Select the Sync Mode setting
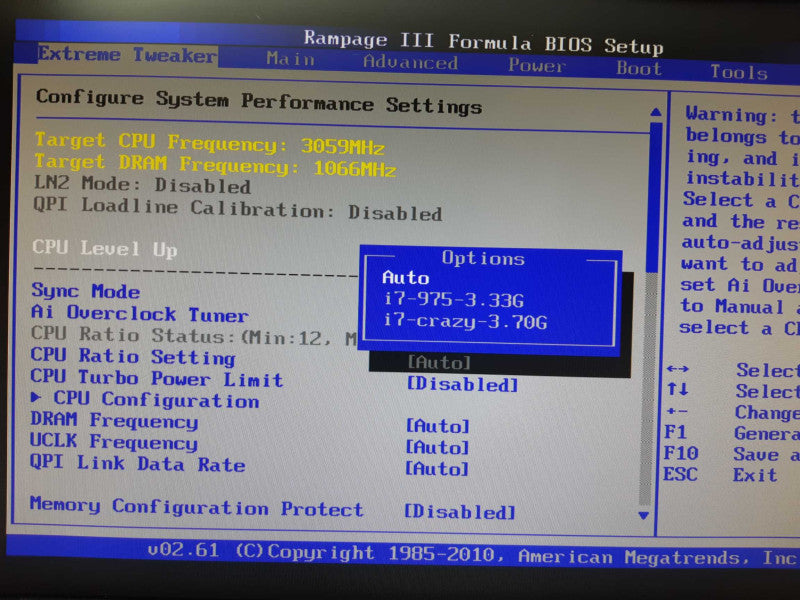Image resolution: width=800 pixels, height=600 pixels. 85,291
